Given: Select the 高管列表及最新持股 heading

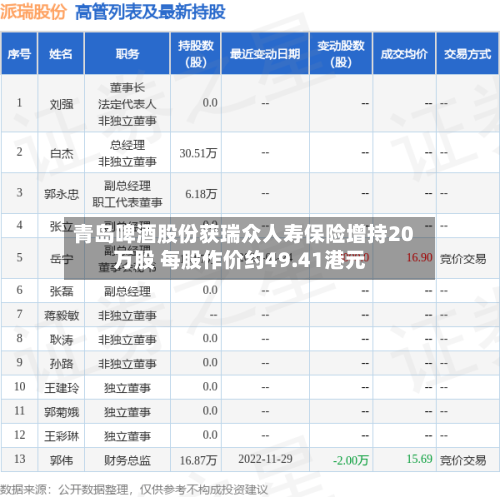Looking at the screenshot, I should click(x=150, y=12).
